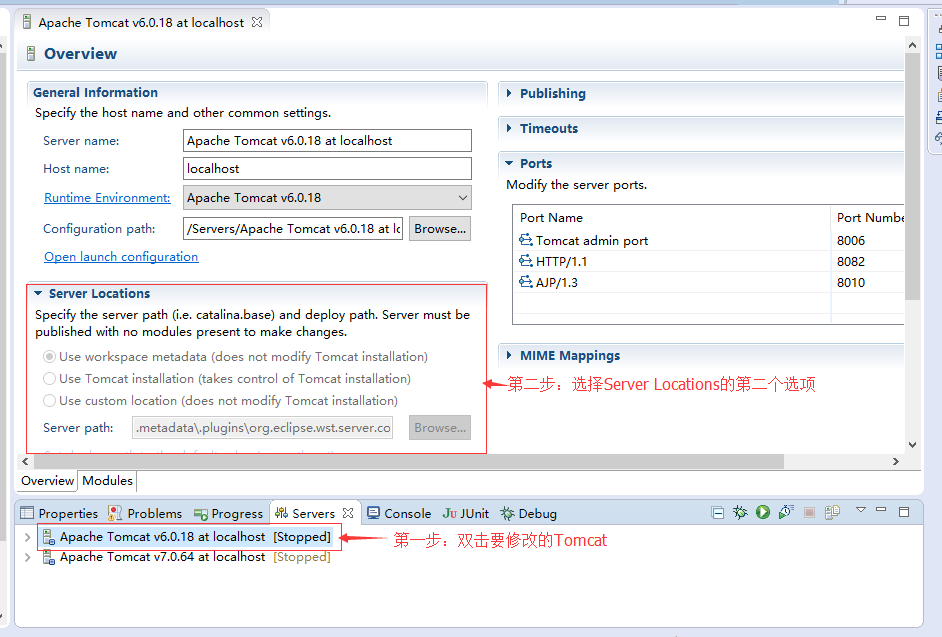Image resolution: width=942 pixels, height=637 pixels.
Task: Switch to the Overview tab
Action: pyautogui.click(x=47, y=481)
